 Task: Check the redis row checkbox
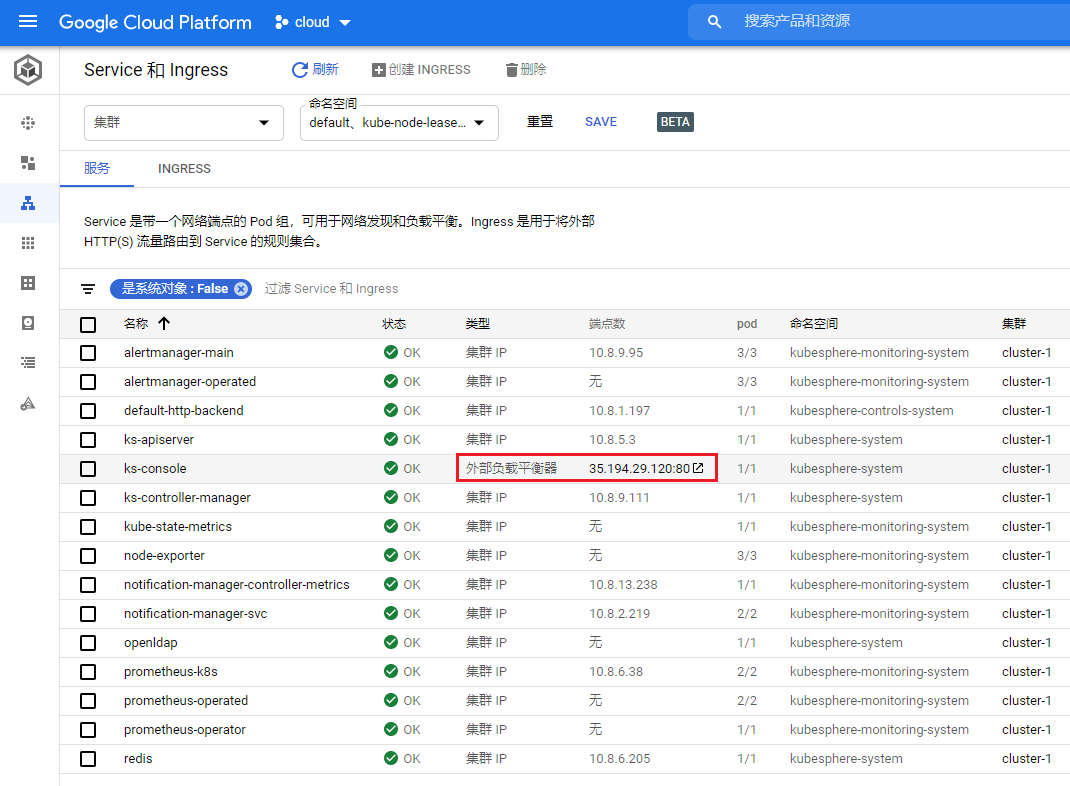click(x=88, y=759)
